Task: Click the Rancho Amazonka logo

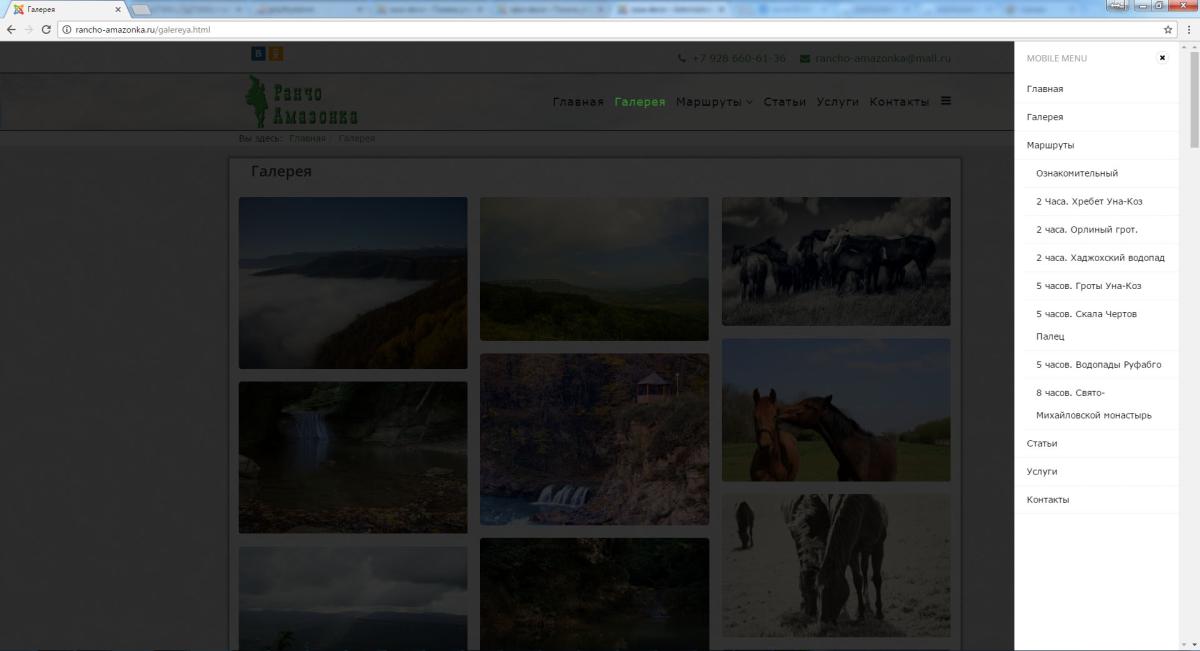Action: tap(302, 102)
